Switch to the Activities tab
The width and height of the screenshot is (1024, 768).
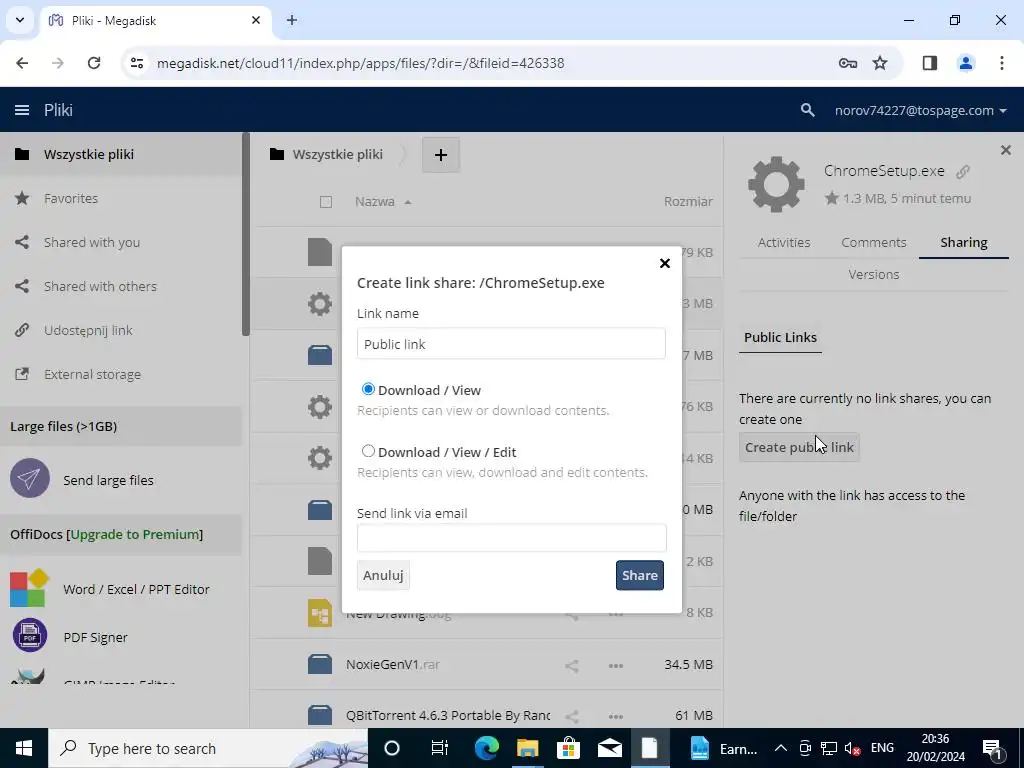pos(784,242)
